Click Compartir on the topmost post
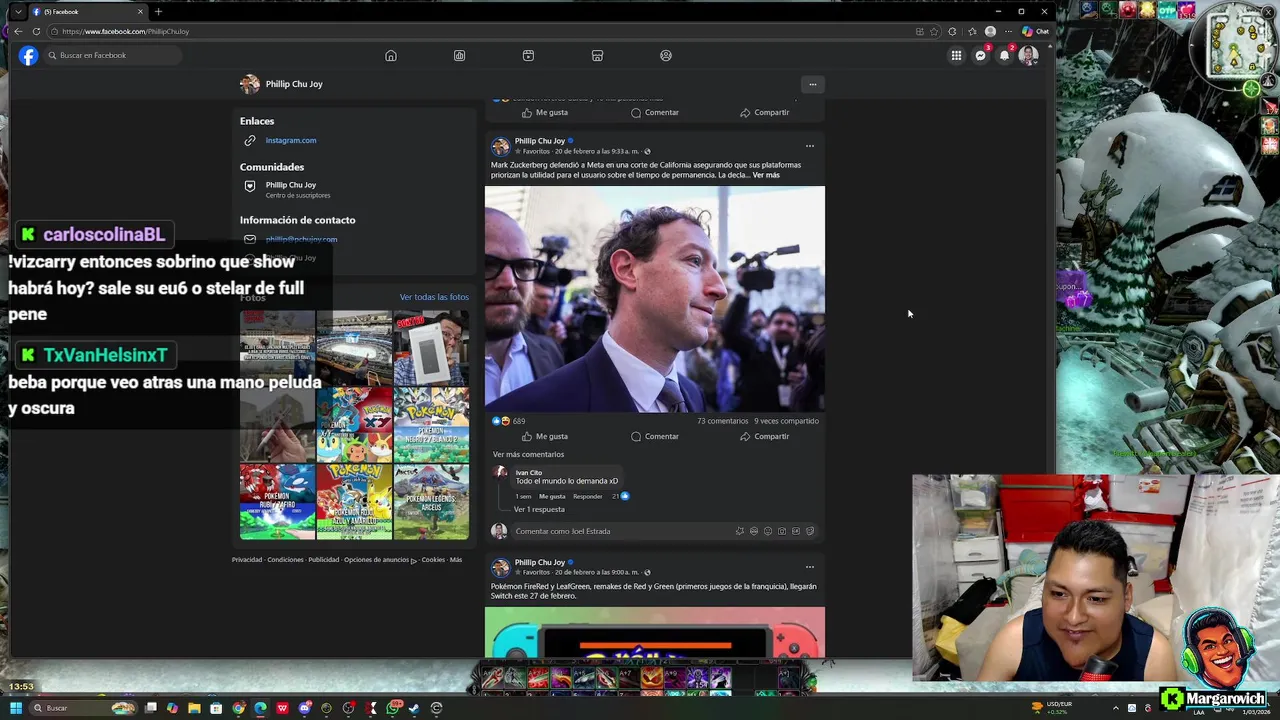The image size is (1280, 720). (x=765, y=112)
